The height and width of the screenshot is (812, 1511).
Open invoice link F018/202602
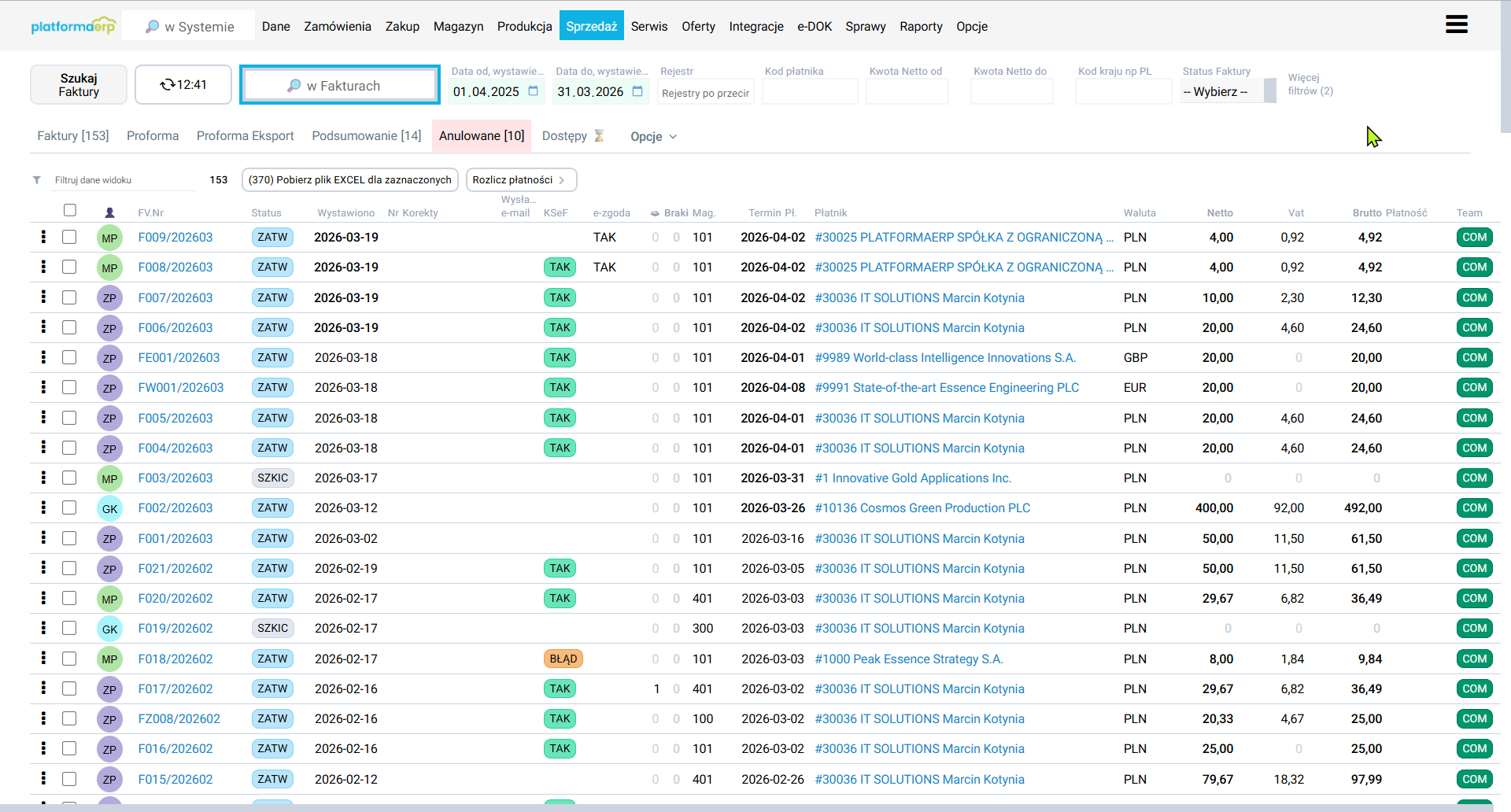coord(175,659)
